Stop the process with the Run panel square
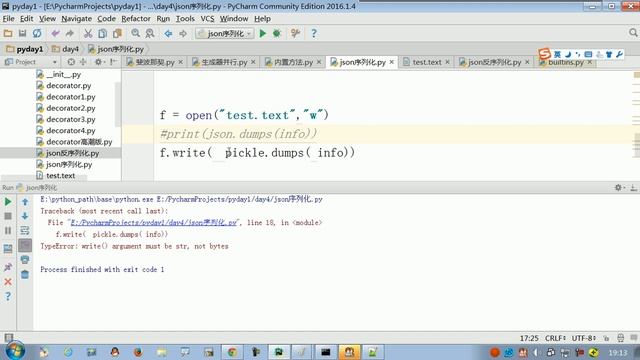Screen dimensions: 640x360 pos(8,216)
